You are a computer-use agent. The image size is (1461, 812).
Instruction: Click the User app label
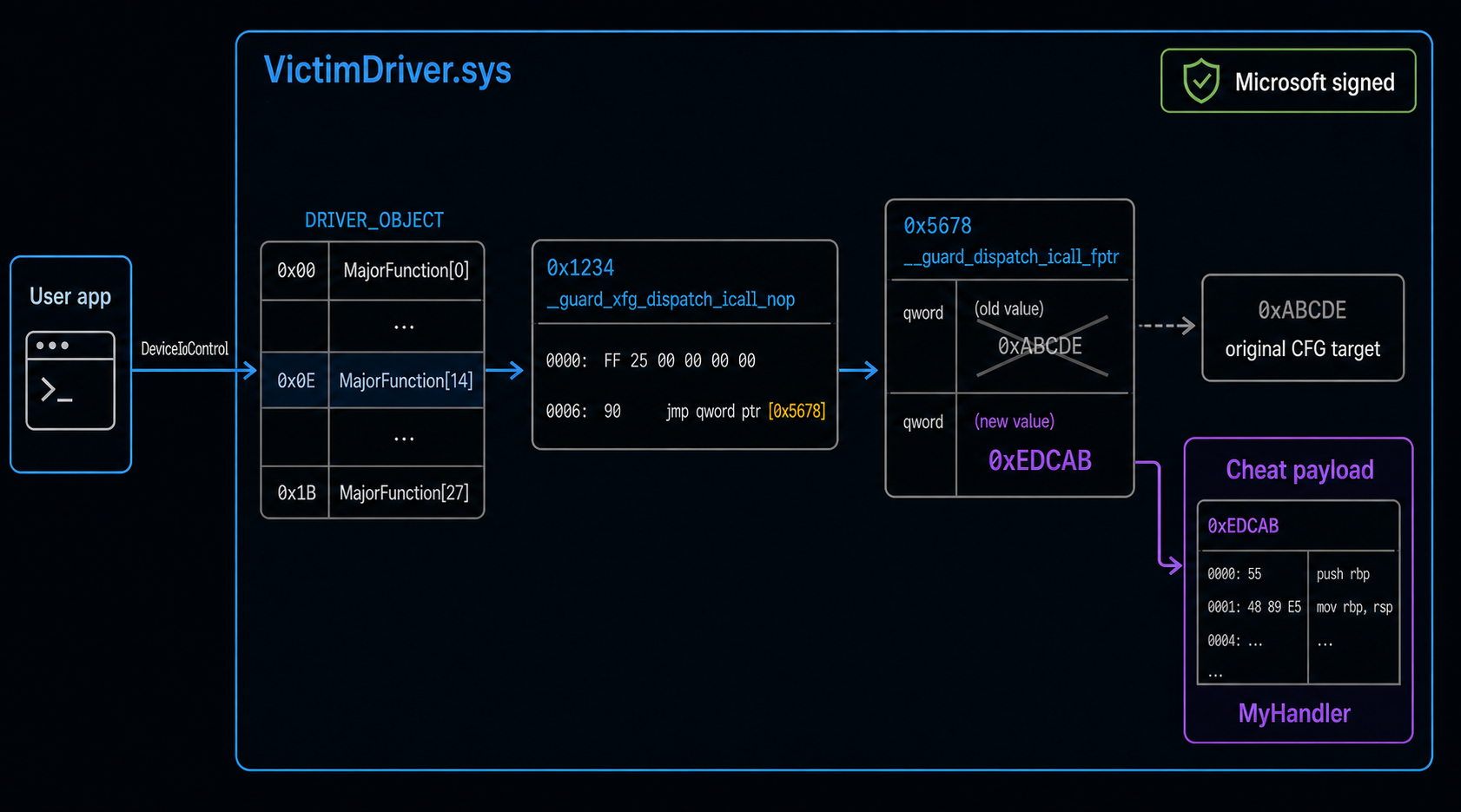(70, 296)
